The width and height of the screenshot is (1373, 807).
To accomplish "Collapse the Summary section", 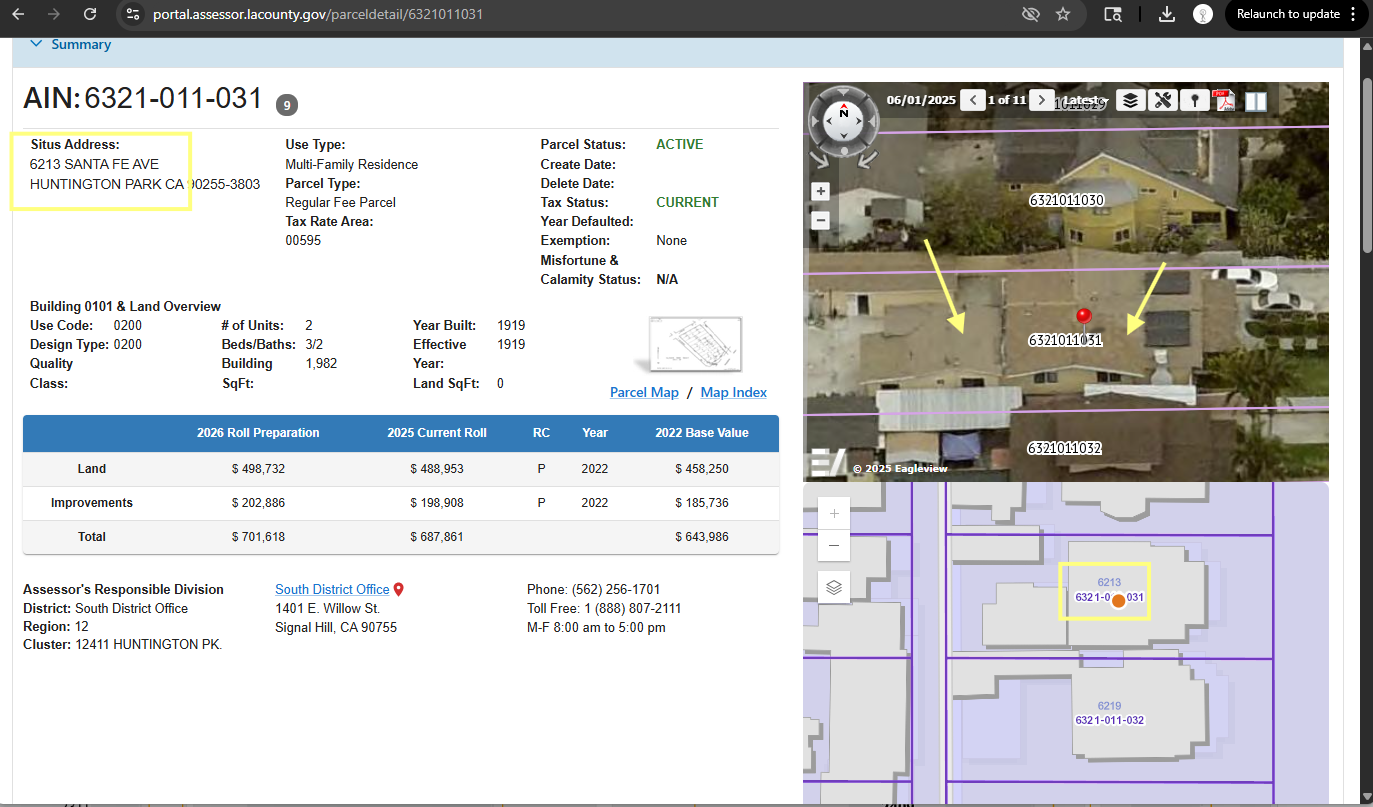I will pos(37,44).
